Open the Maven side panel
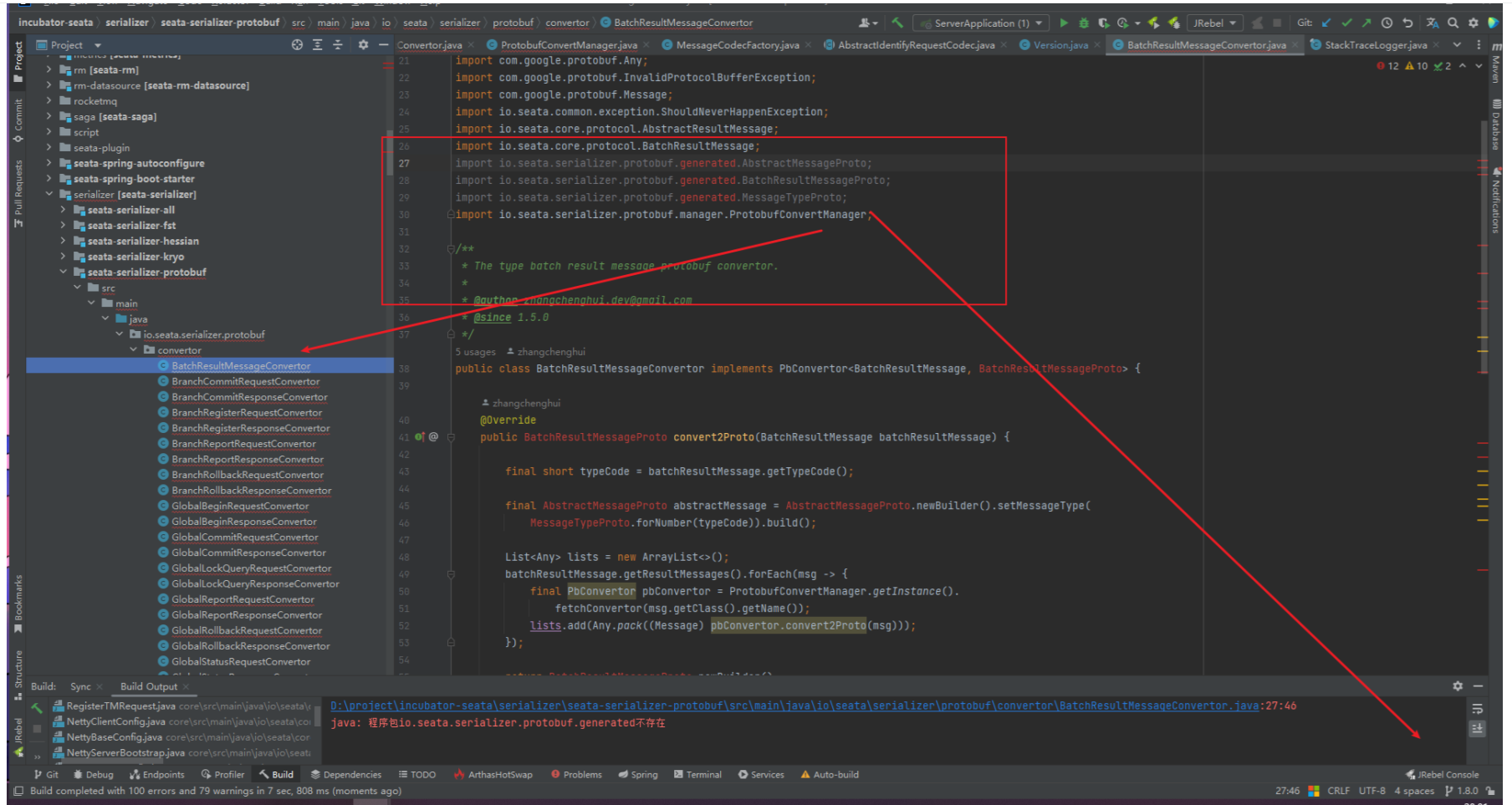Viewport: 1512px width, 805px height. (1496, 64)
